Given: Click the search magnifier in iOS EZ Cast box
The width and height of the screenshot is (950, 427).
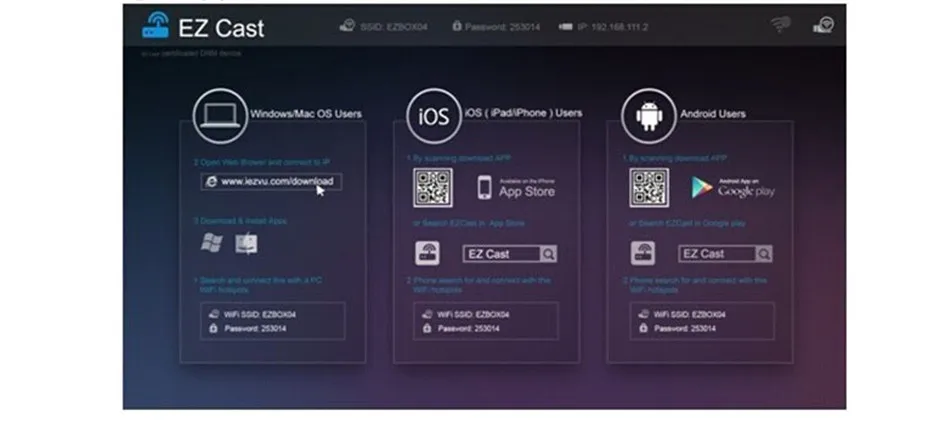Looking at the screenshot, I should tap(548, 254).
